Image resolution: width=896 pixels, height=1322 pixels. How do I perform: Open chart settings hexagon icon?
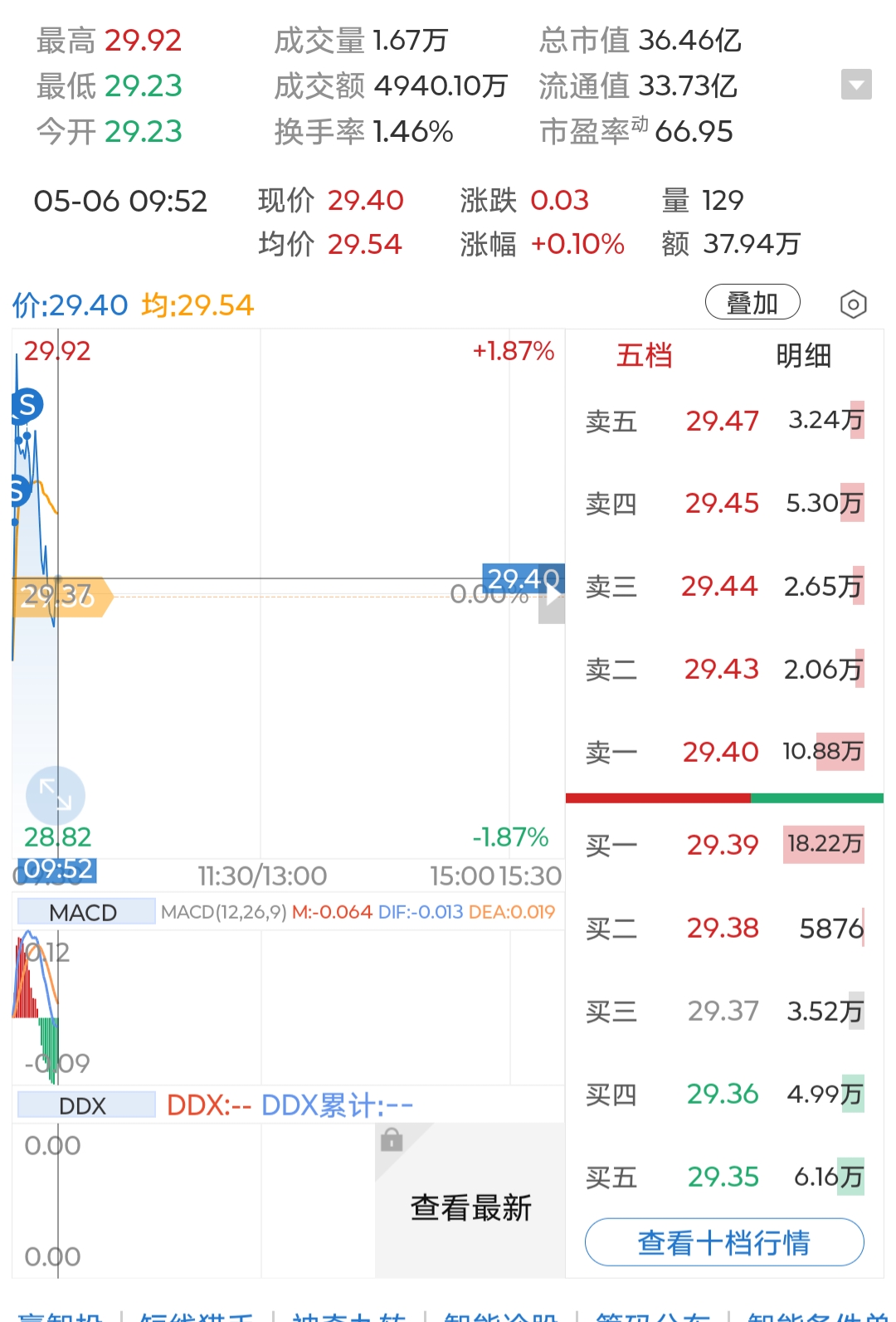tap(853, 305)
